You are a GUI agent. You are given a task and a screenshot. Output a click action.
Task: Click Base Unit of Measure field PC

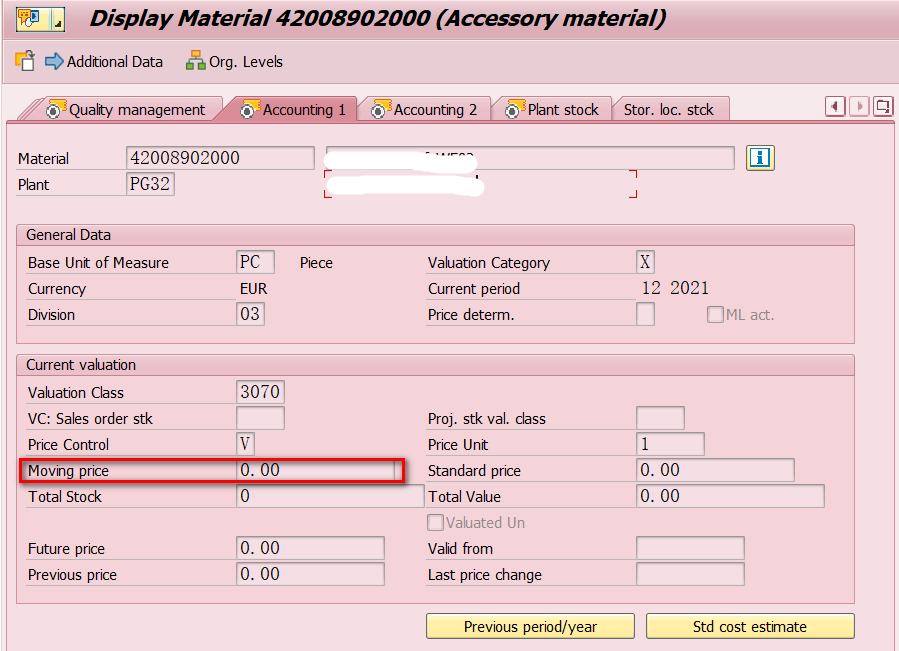tap(255, 262)
